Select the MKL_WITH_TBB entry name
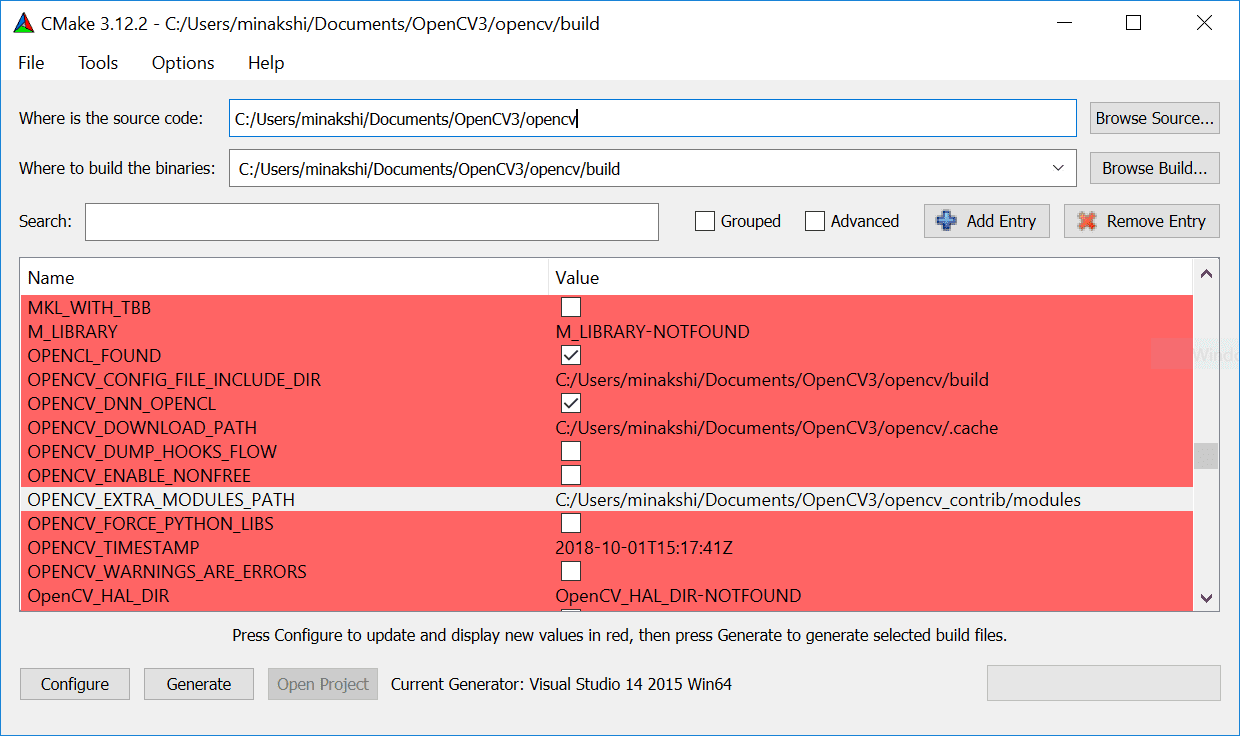Viewport: 1240px width, 736px height. coord(89,307)
